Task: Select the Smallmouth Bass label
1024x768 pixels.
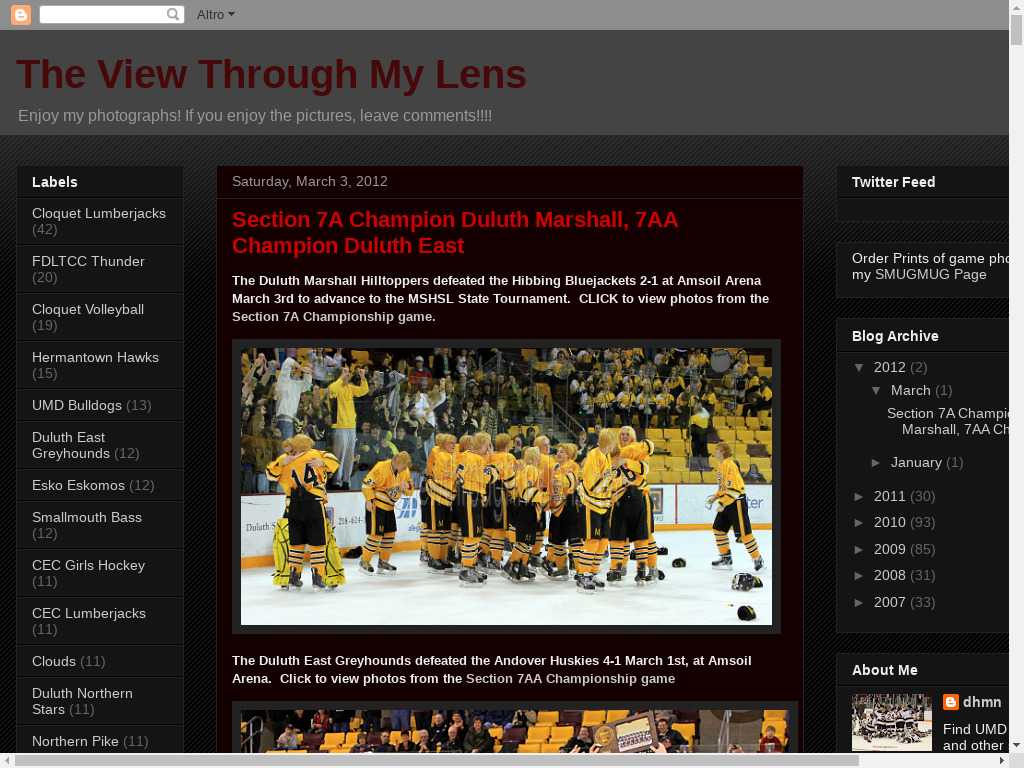Action: click(86, 517)
